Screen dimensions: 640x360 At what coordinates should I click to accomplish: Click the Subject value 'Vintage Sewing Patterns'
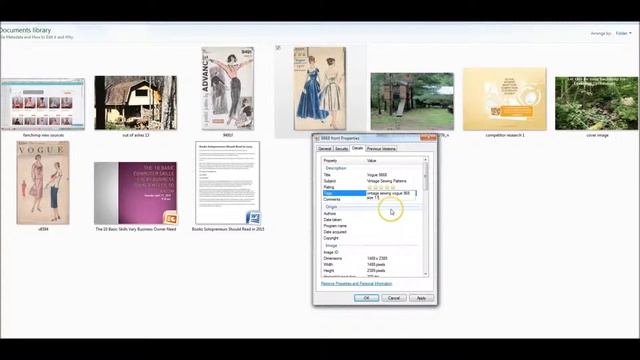coord(387,181)
